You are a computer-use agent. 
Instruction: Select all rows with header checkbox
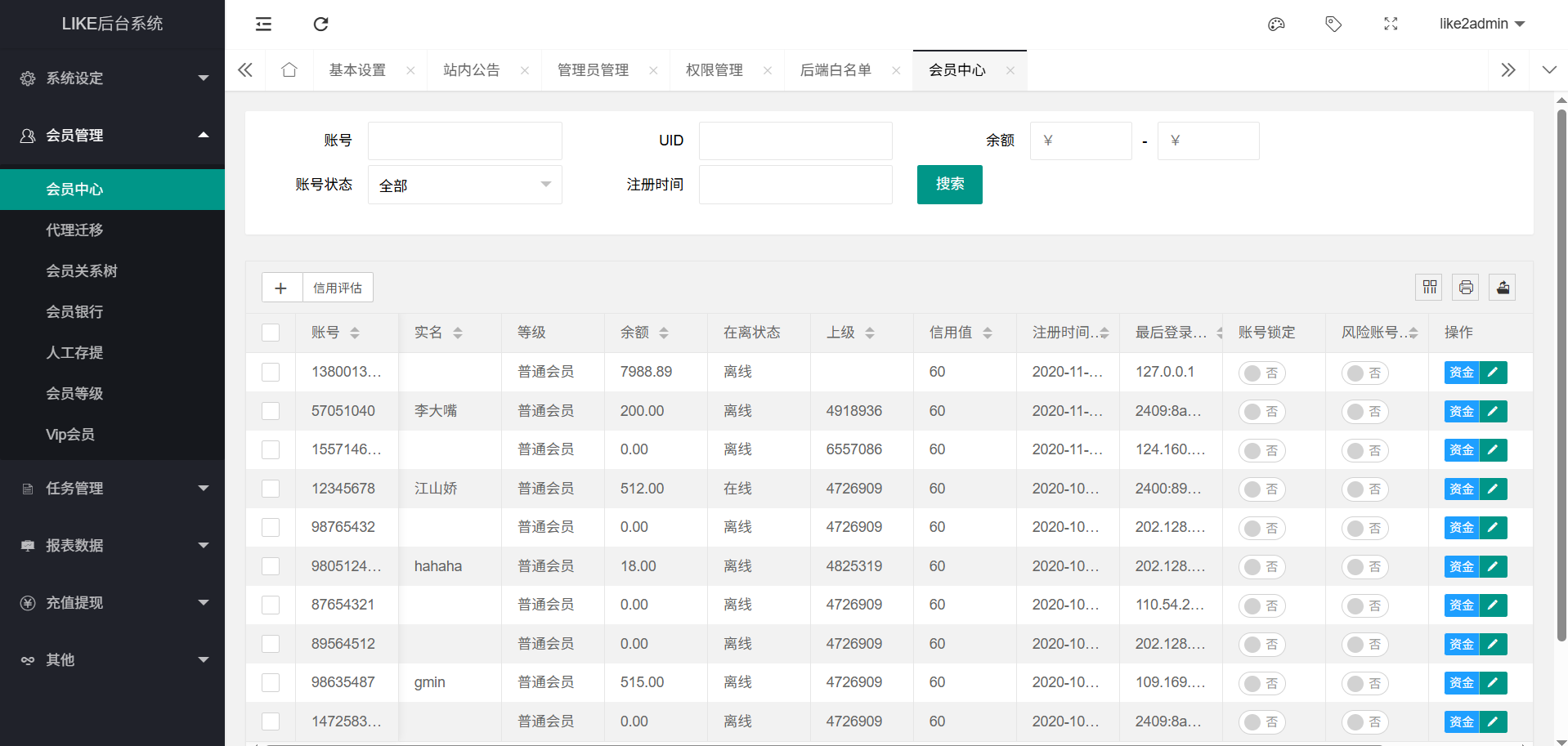pos(271,333)
